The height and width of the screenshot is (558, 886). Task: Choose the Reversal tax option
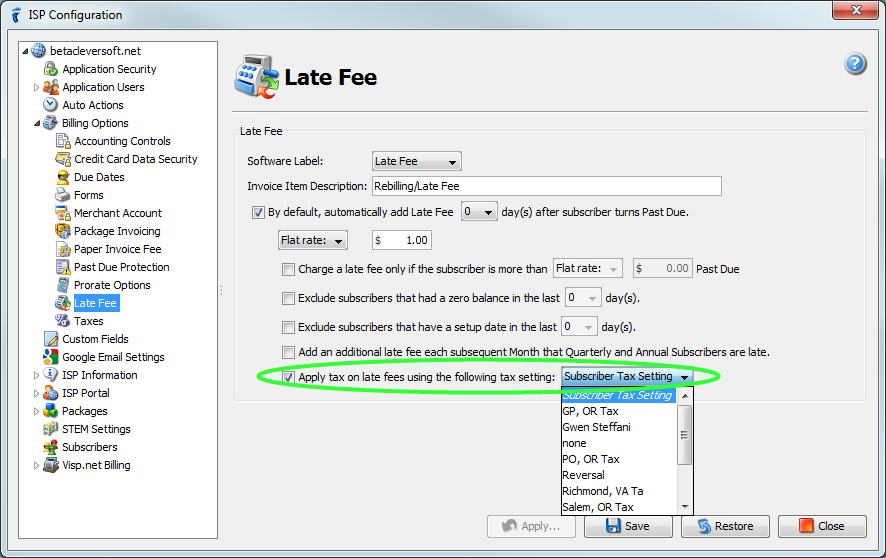(619, 475)
